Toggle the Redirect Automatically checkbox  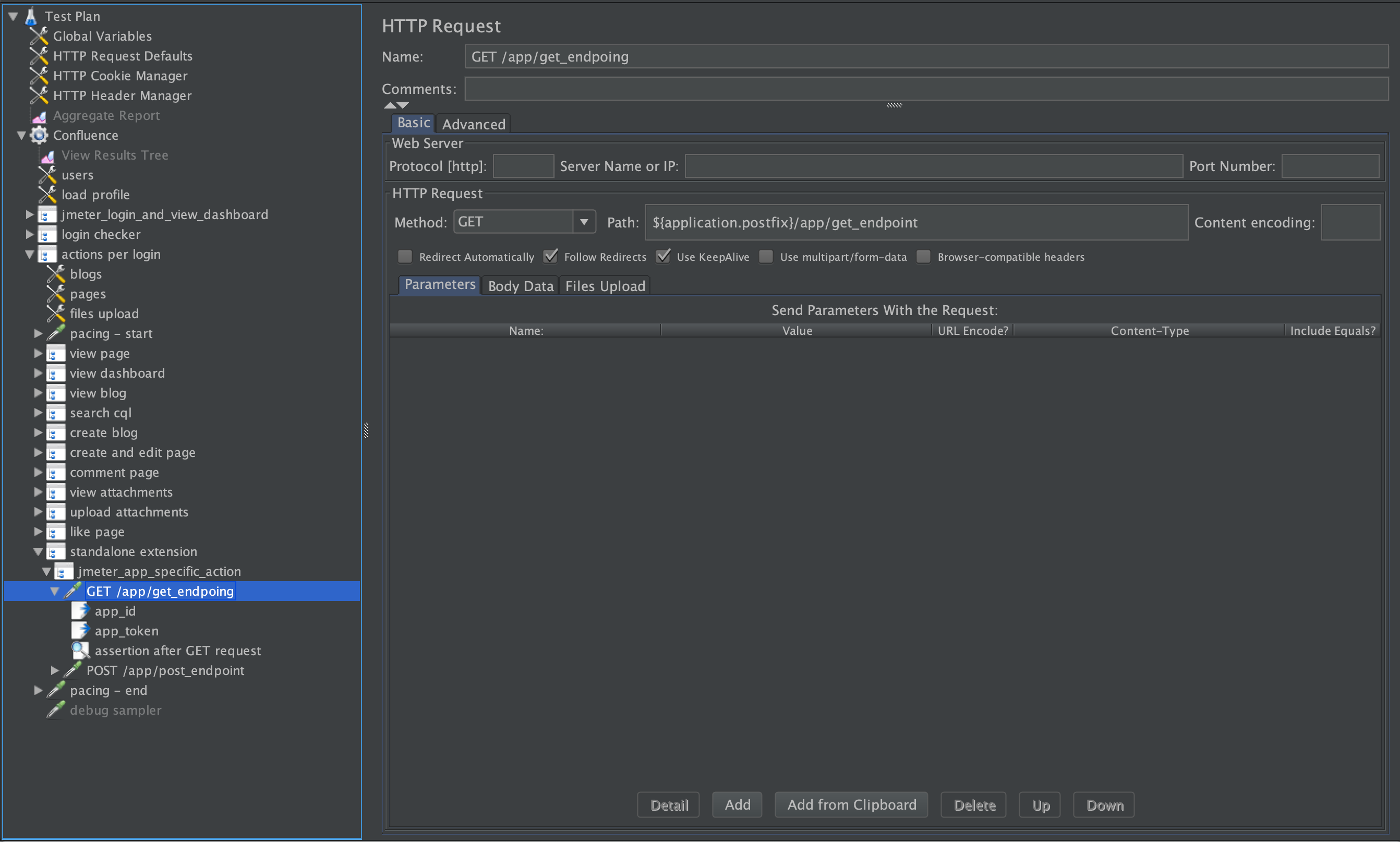point(404,257)
